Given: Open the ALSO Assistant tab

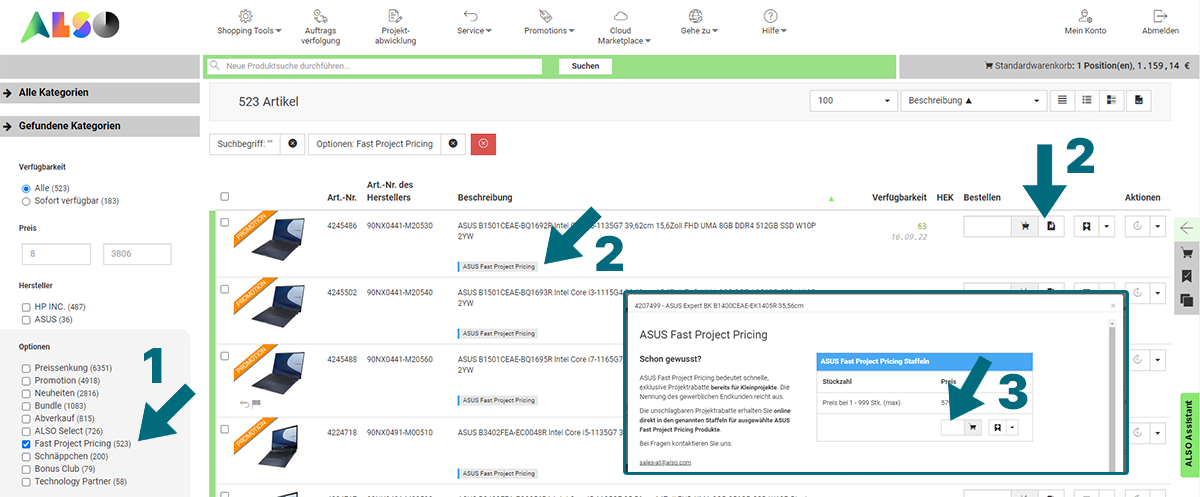Looking at the screenshot, I should point(1190,434).
